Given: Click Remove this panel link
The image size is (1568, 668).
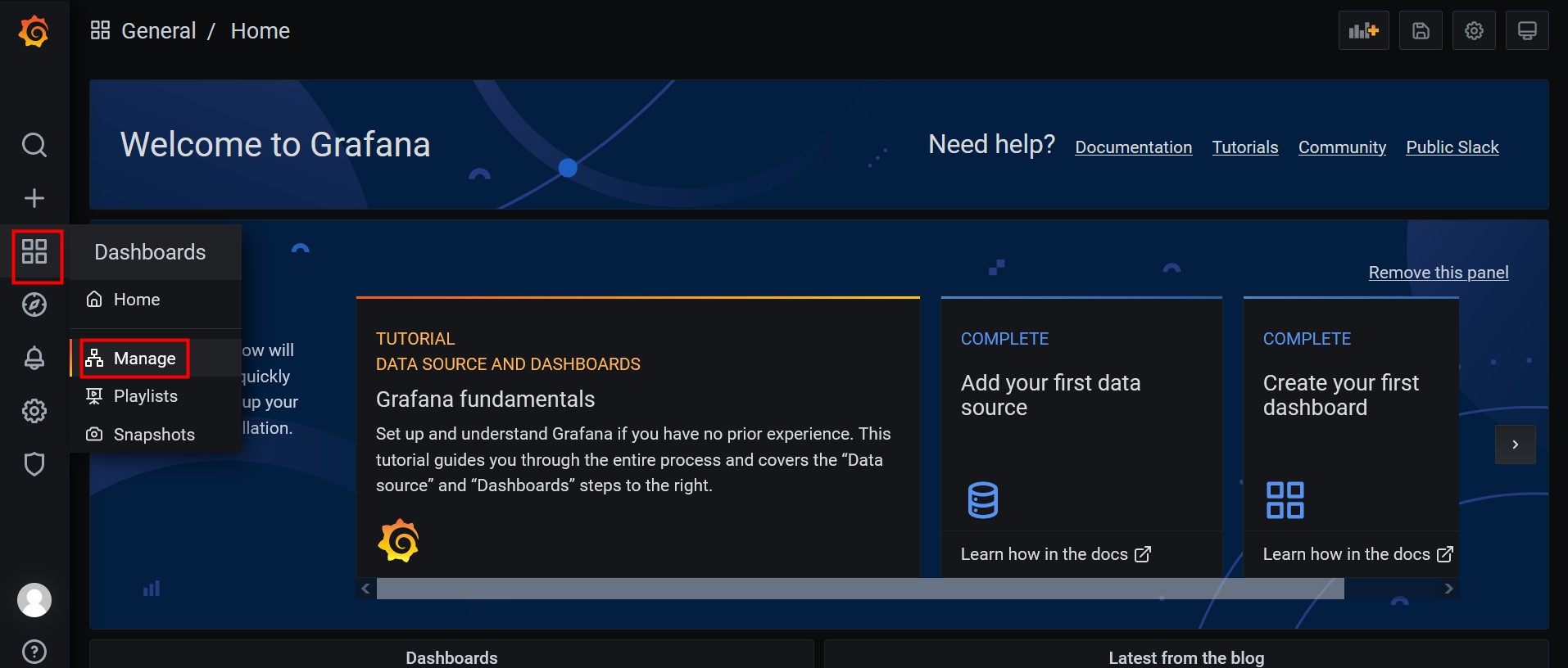Looking at the screenshot, I should (x=1439, y=273).
